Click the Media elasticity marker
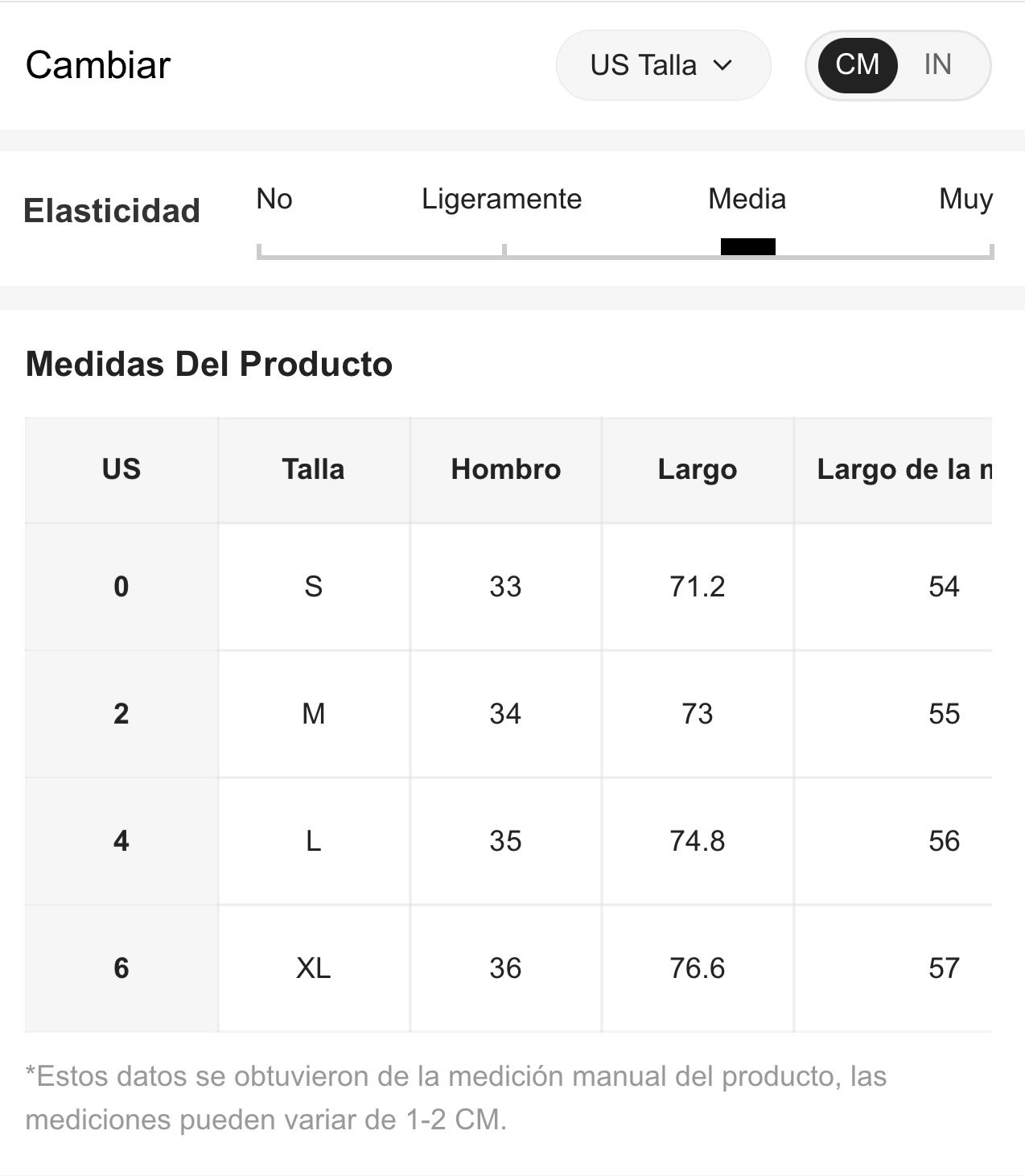 click(x=747, y=246)
